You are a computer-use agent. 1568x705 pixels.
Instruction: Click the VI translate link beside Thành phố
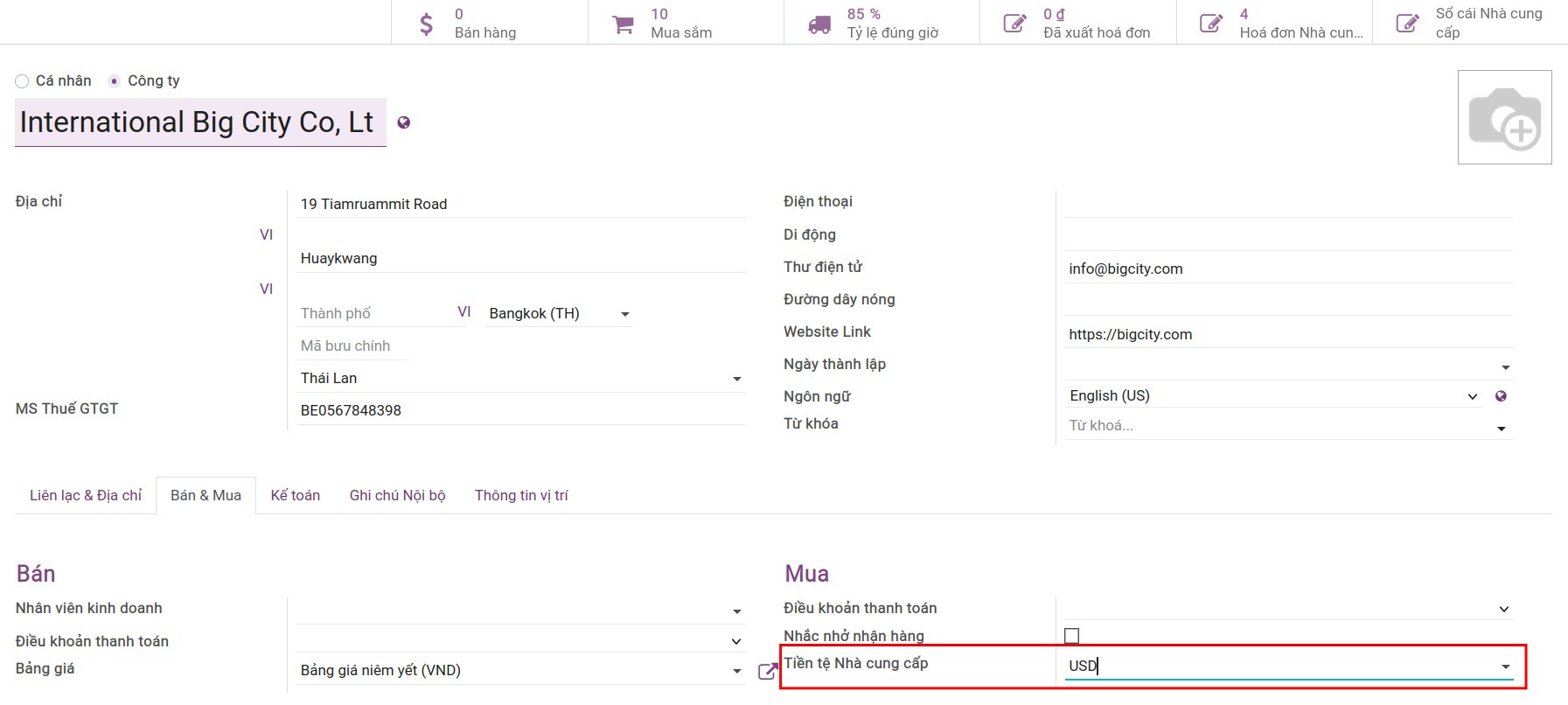pos(463,312)
